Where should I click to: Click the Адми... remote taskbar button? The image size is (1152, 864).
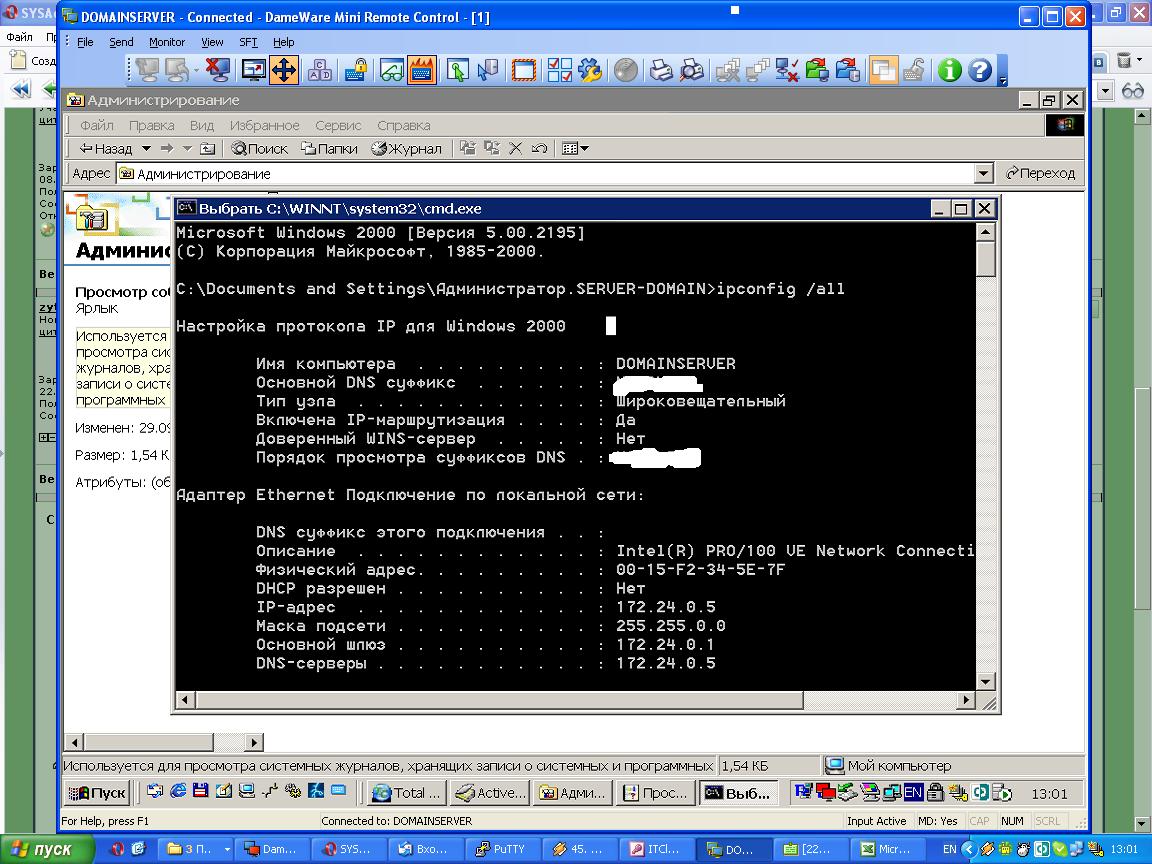tap(572, 793)
